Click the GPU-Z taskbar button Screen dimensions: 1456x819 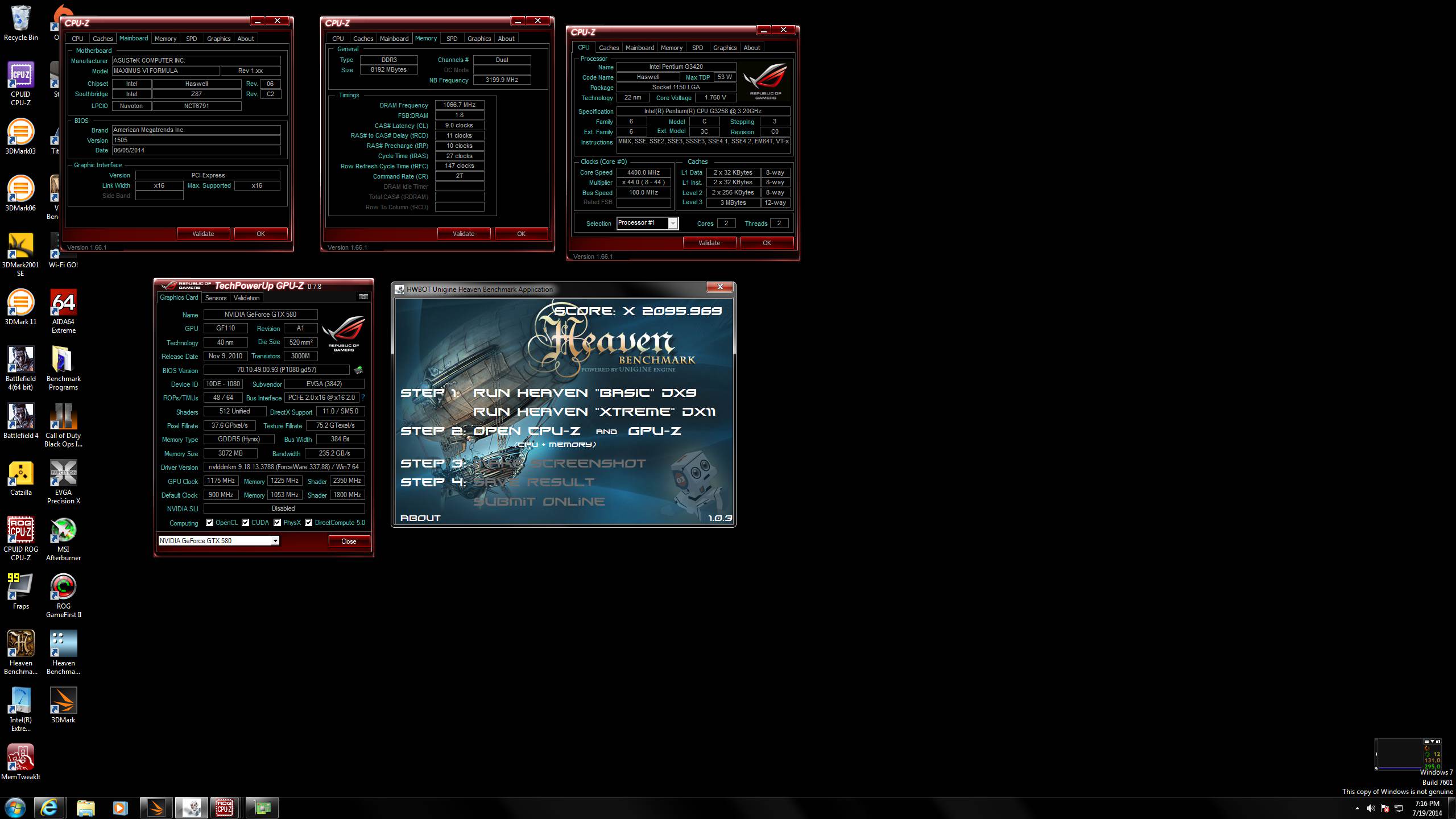pos(262,808)
